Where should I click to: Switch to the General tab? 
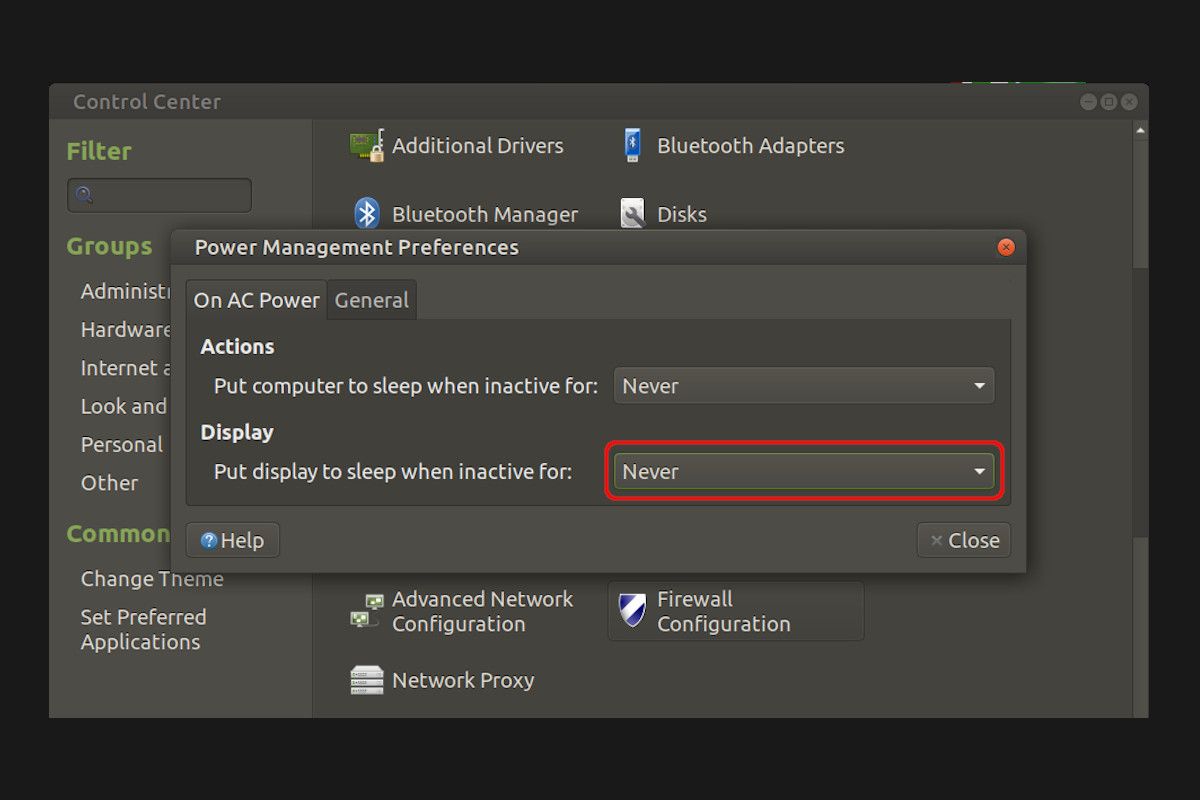(371, 300)
